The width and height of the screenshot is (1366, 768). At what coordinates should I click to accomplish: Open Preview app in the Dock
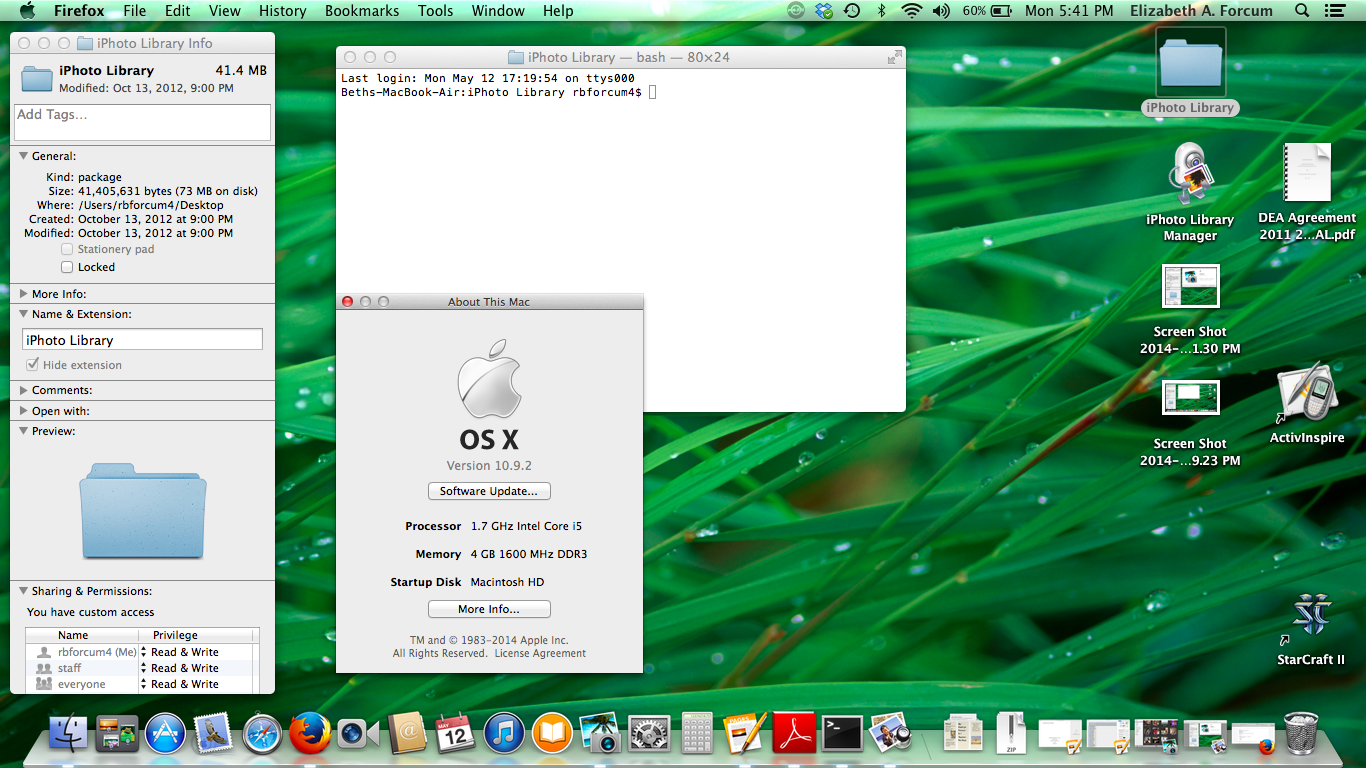coord(889,734)
